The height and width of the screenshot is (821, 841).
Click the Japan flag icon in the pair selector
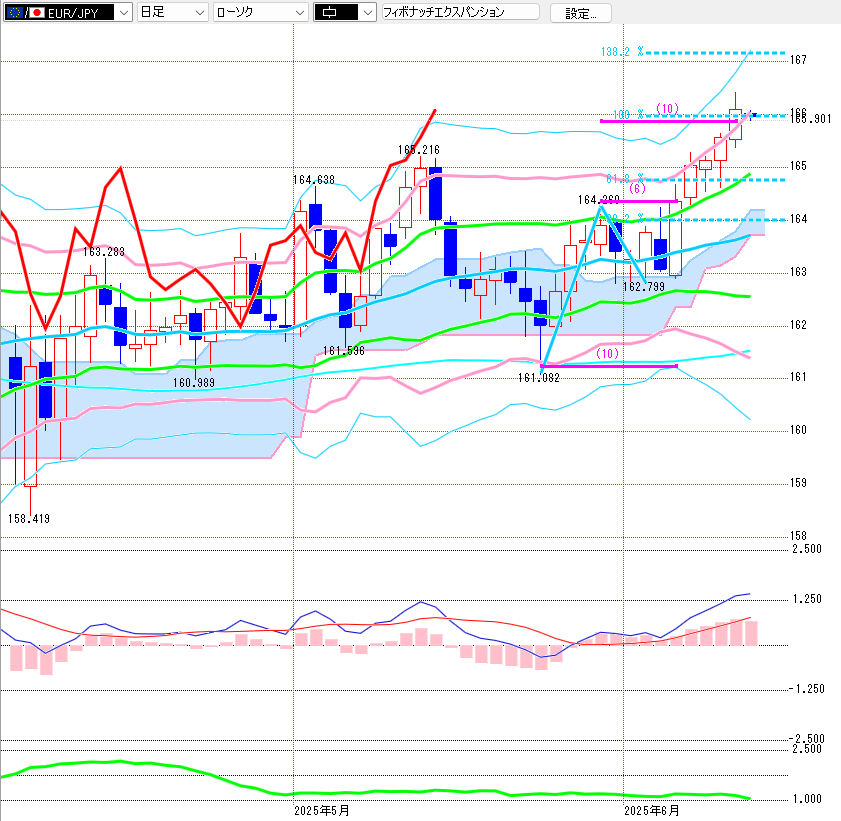36,12
